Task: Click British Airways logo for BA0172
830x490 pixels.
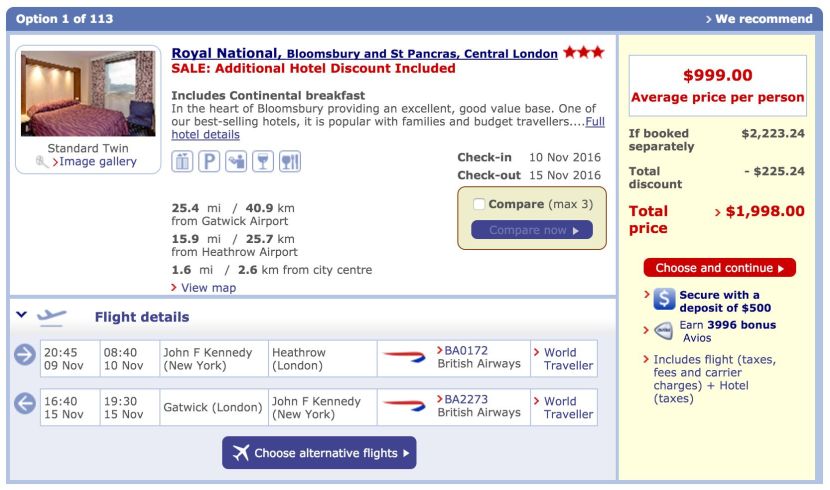Action: [404, 357]
